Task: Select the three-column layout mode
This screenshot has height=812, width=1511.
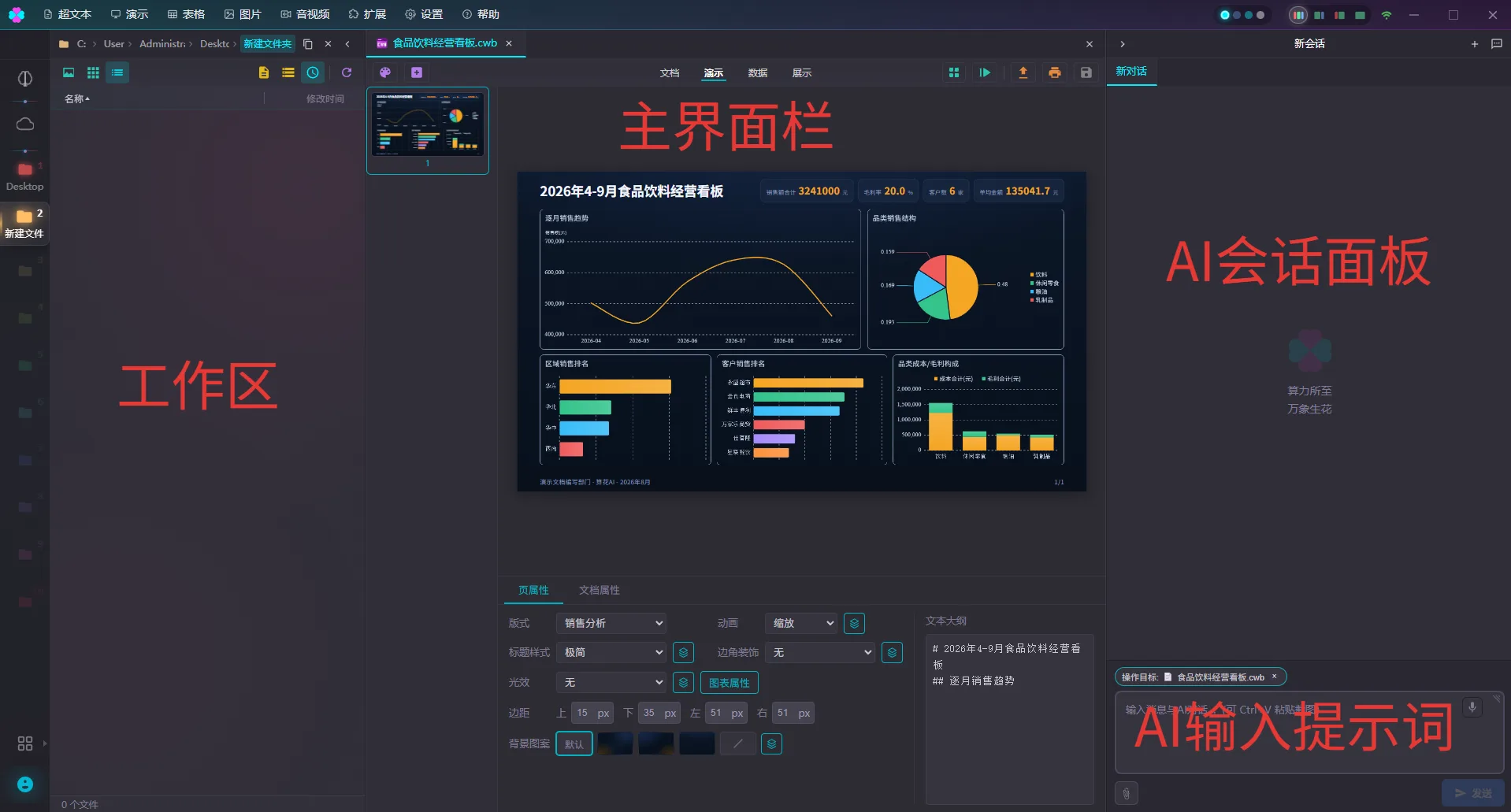Action: (x=1298, y=15)
